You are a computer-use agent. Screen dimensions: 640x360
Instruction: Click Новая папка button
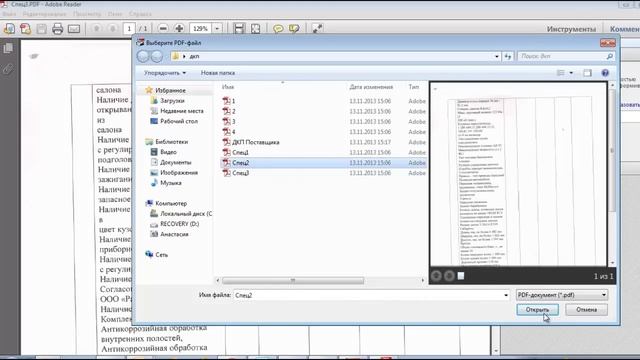[218, 73]
